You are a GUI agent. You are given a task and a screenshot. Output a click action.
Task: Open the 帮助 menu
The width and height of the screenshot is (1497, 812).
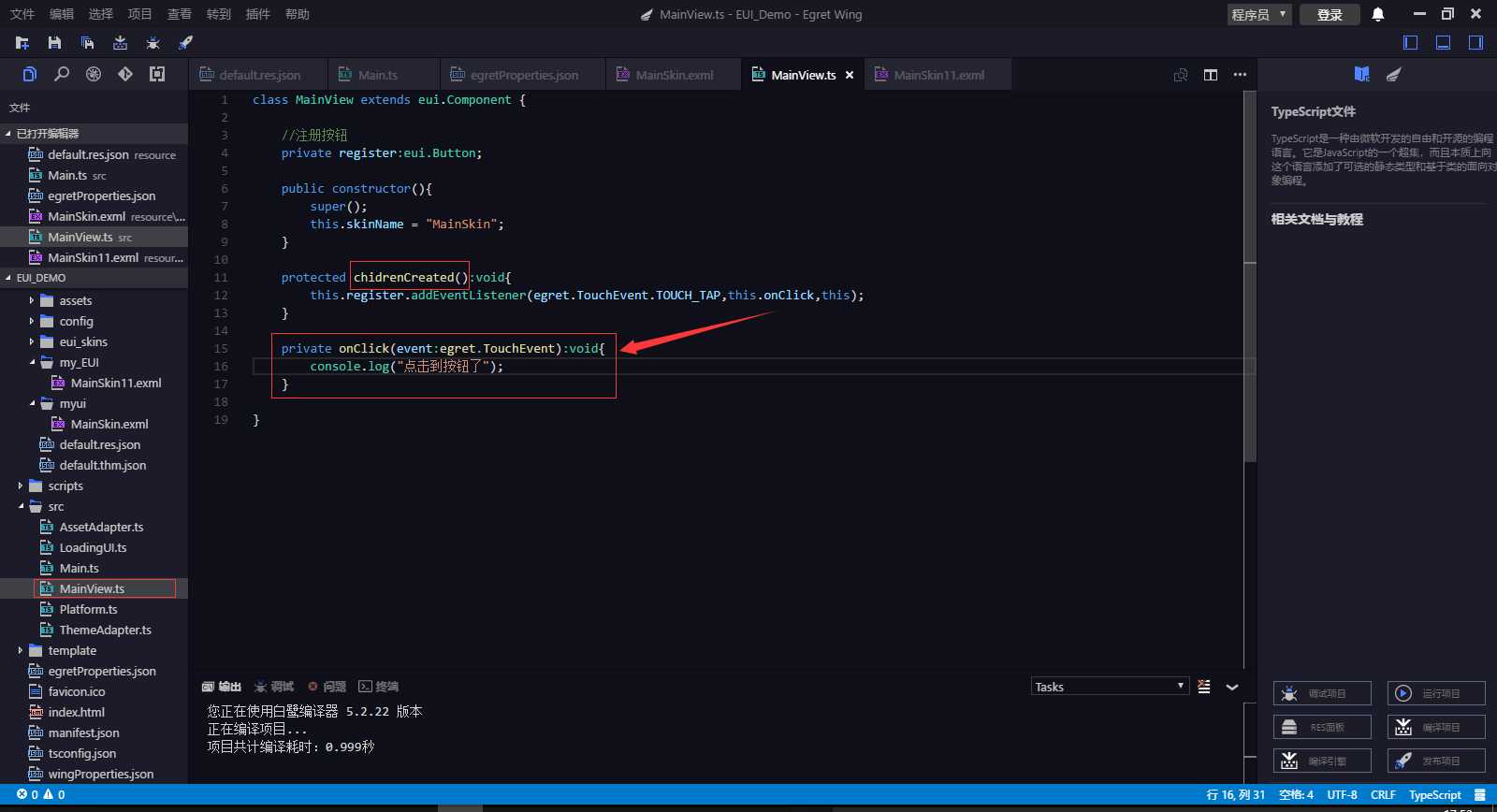[x=298, y=14]
